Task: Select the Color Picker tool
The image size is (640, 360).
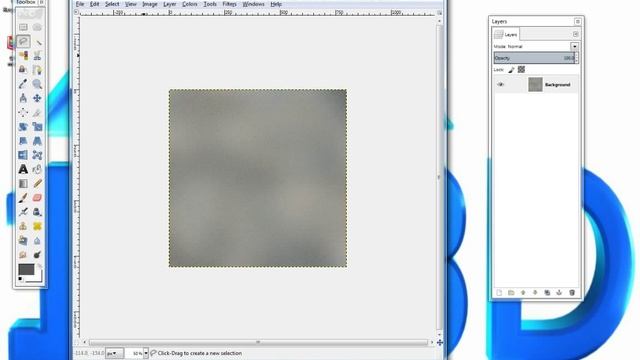Action: point(23,84)
